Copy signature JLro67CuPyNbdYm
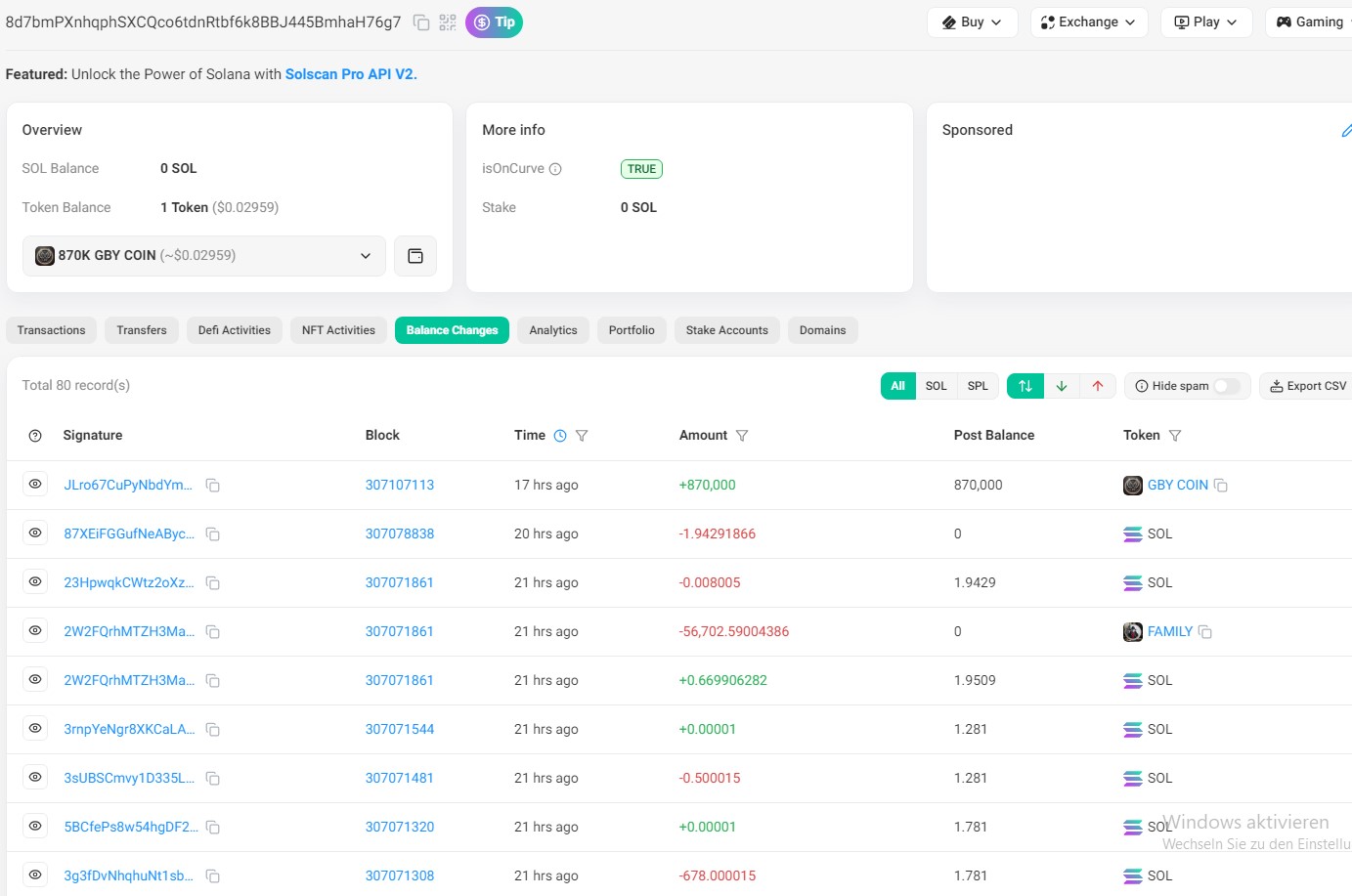 point(212,486)
